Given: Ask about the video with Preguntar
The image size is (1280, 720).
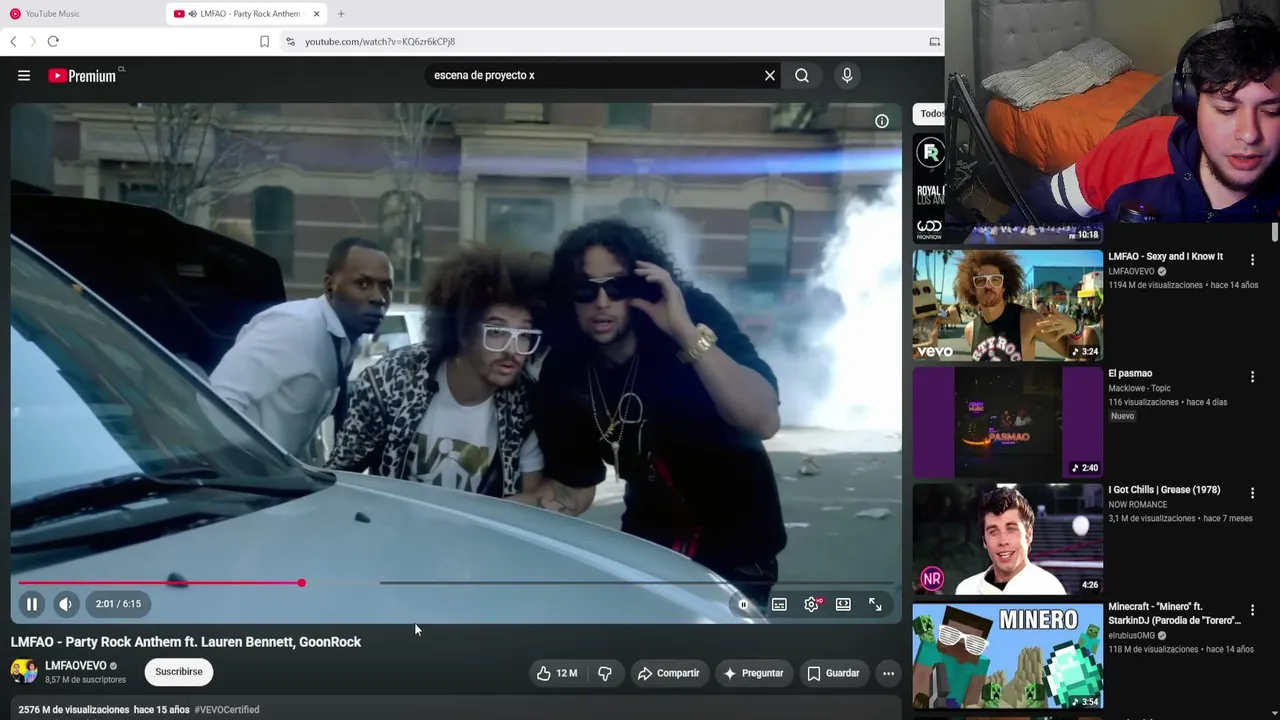Looking at the screenshot, I should click(753, 673).
